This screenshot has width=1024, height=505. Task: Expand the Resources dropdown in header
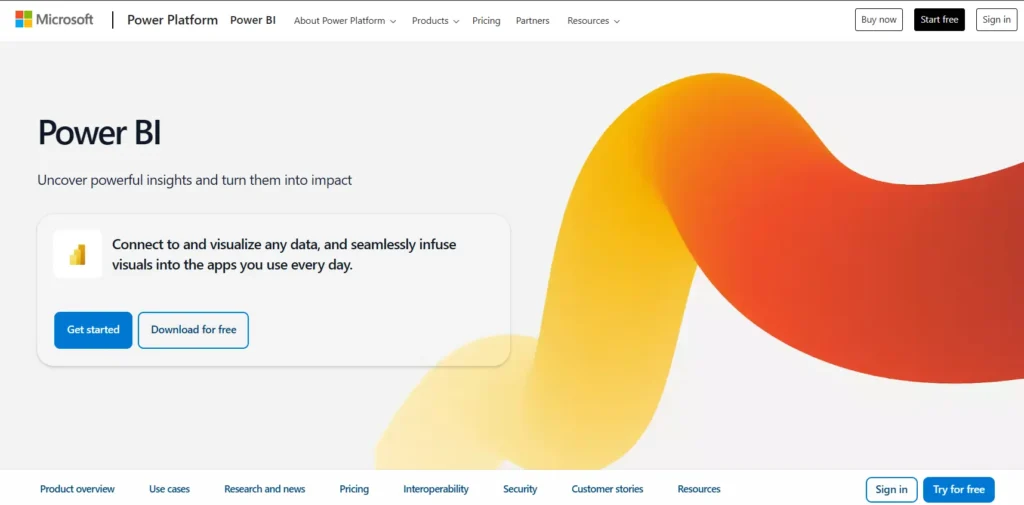click(x=594, y=21)
